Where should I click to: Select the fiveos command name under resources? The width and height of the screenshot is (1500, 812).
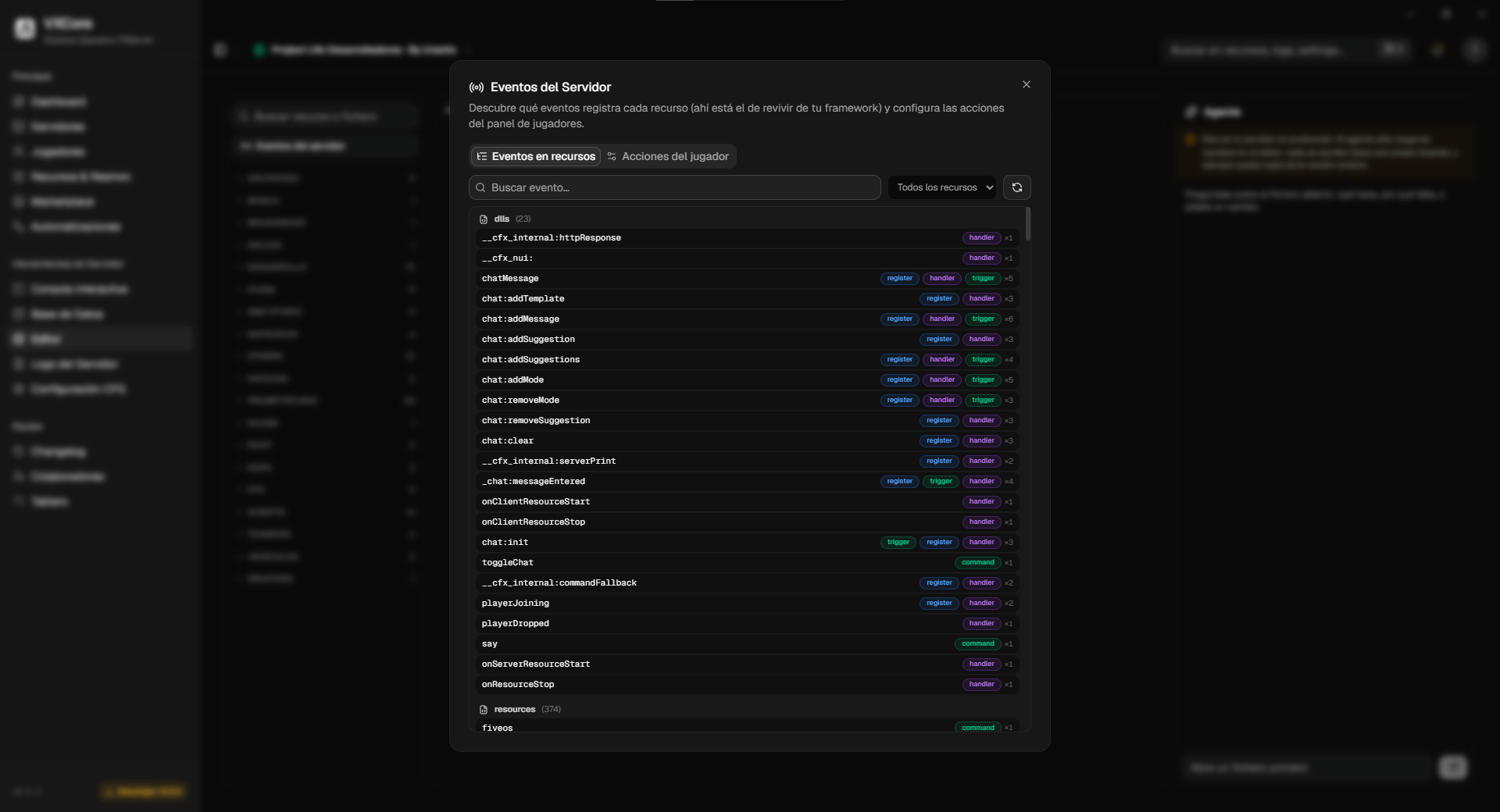(498, 728)
